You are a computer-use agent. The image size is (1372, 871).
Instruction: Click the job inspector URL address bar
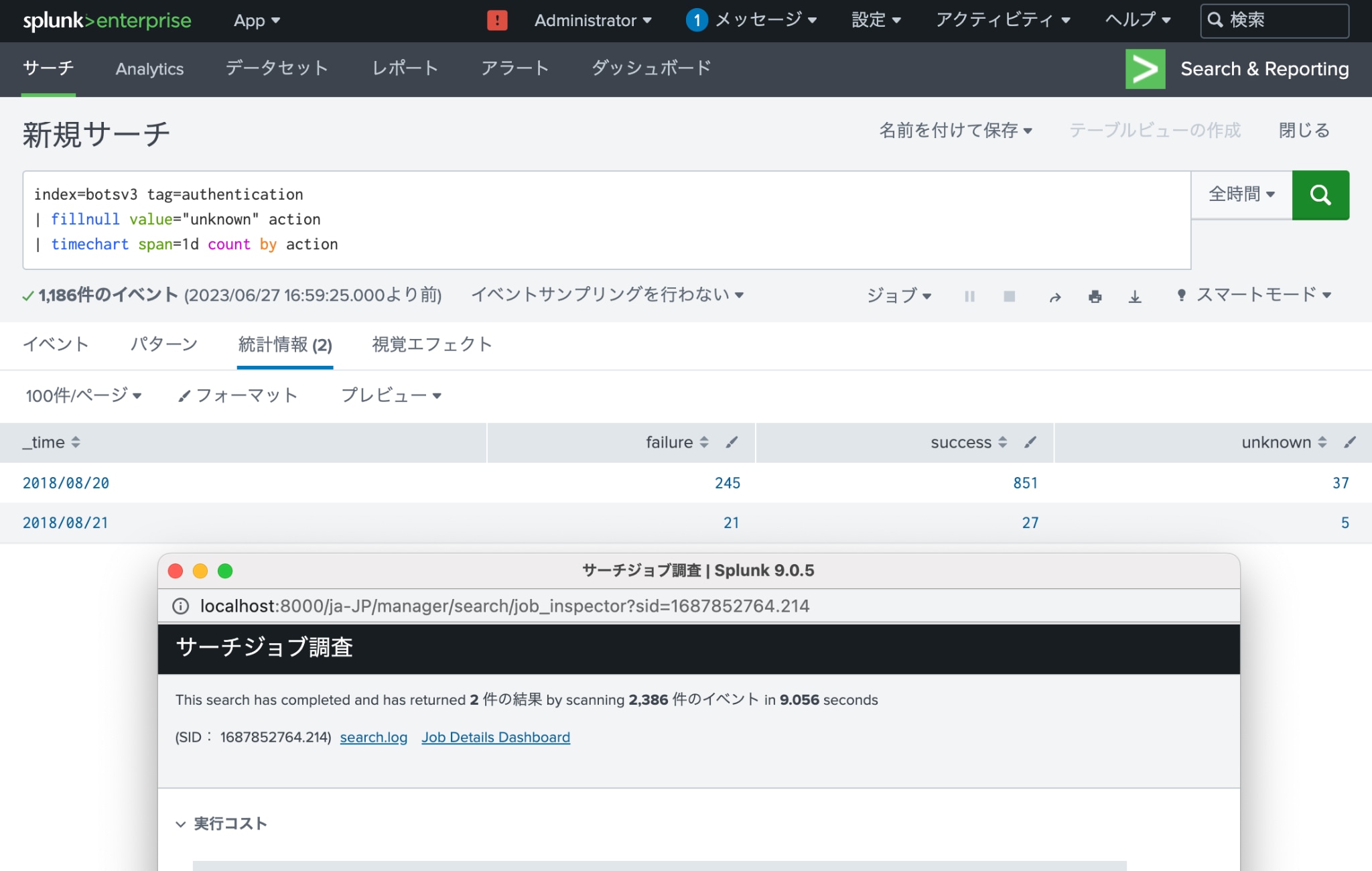[x=699, y=606]
